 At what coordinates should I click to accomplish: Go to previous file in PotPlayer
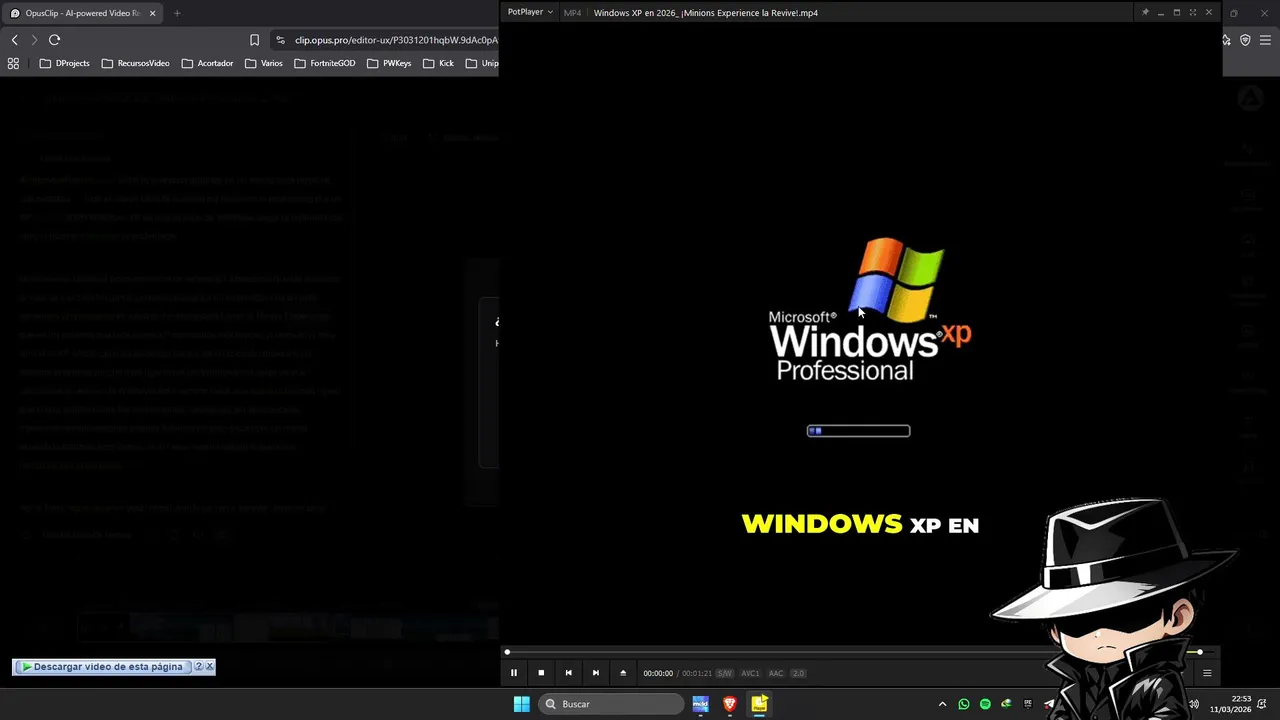point(568,673)
